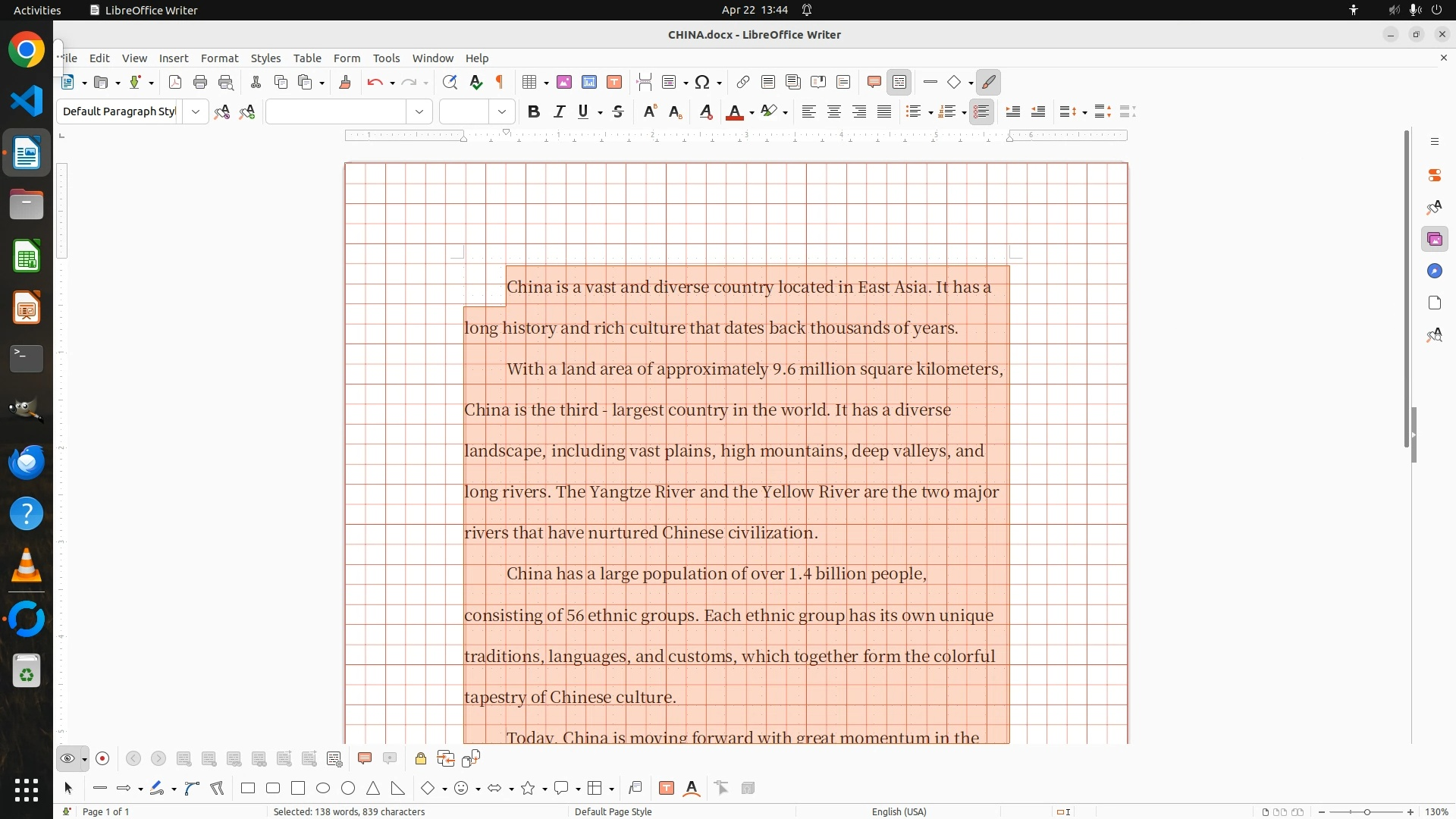Click the Insert Image icon
The image size is (1456, 819).
click(x=564, y=83)
